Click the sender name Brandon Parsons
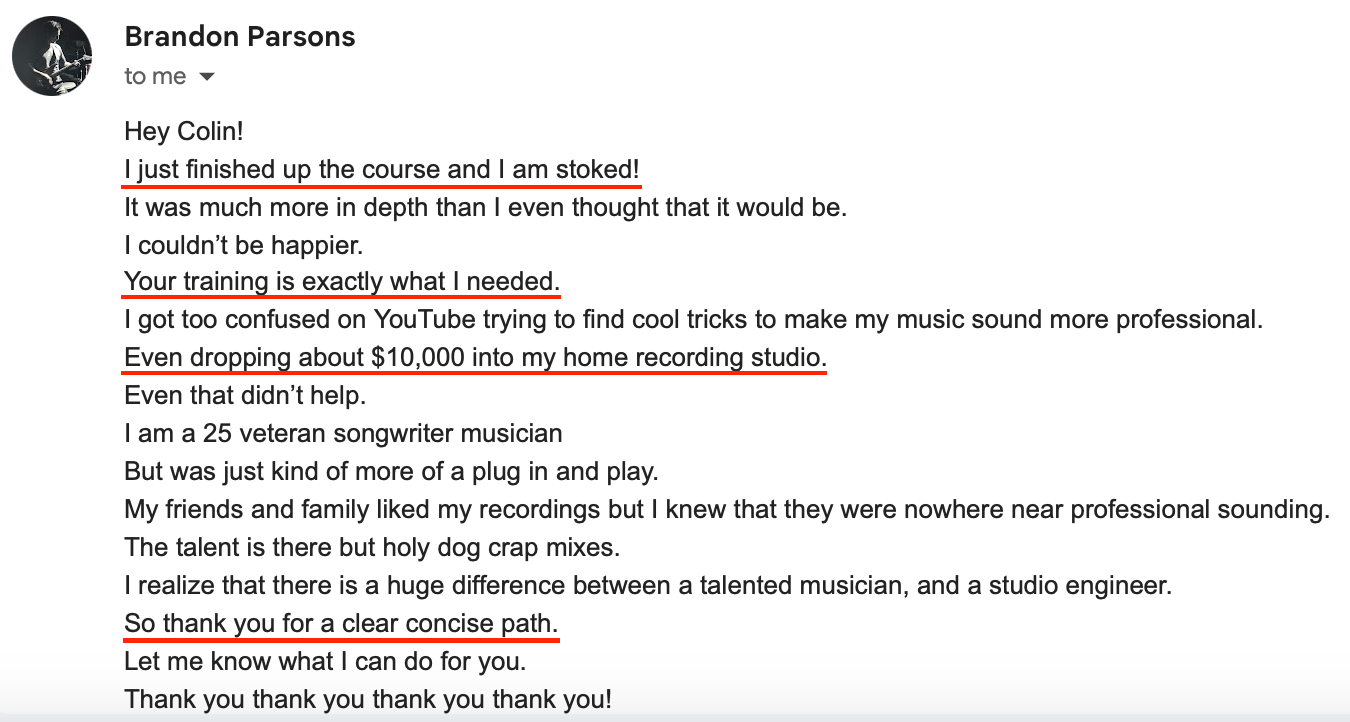This screenshot has height=722, width=1350. point(240,37)
